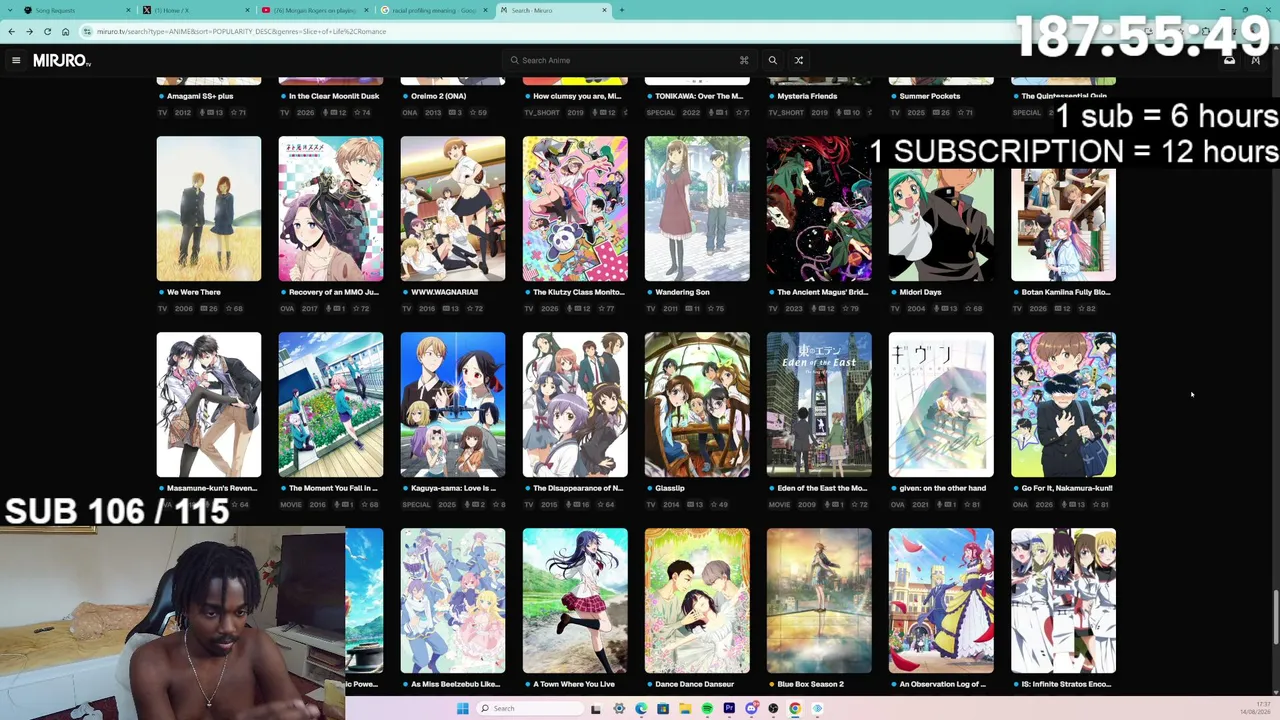Open a new browser tab

click(621, 10)
